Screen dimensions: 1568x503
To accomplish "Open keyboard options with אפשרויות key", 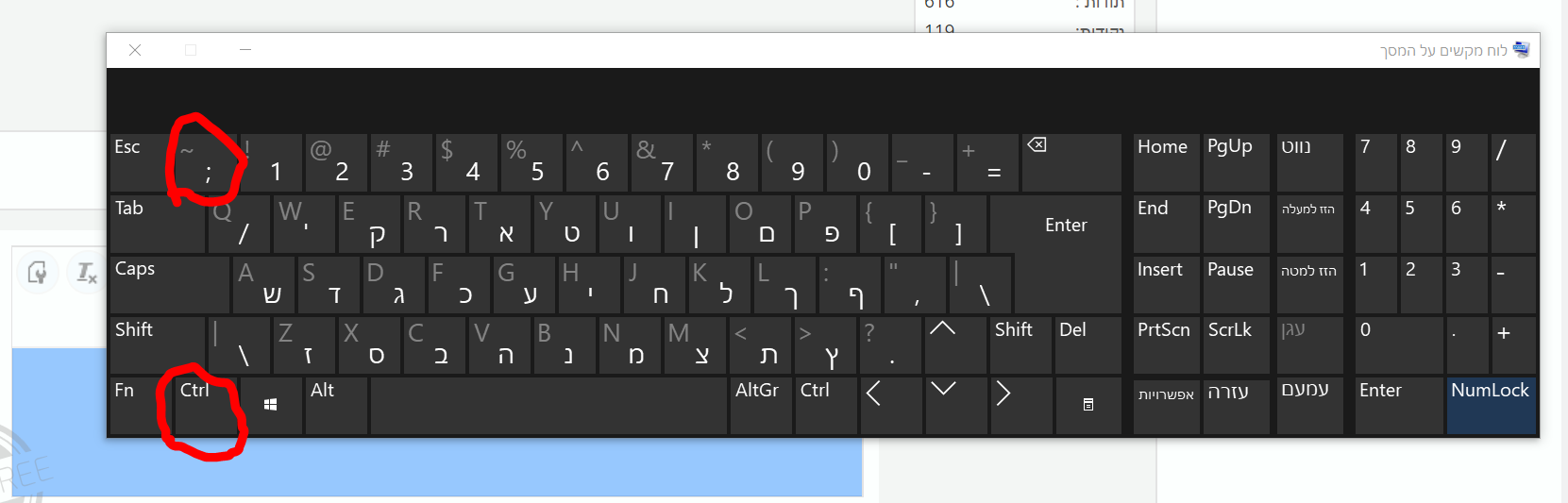I will tap(1166, 405).
